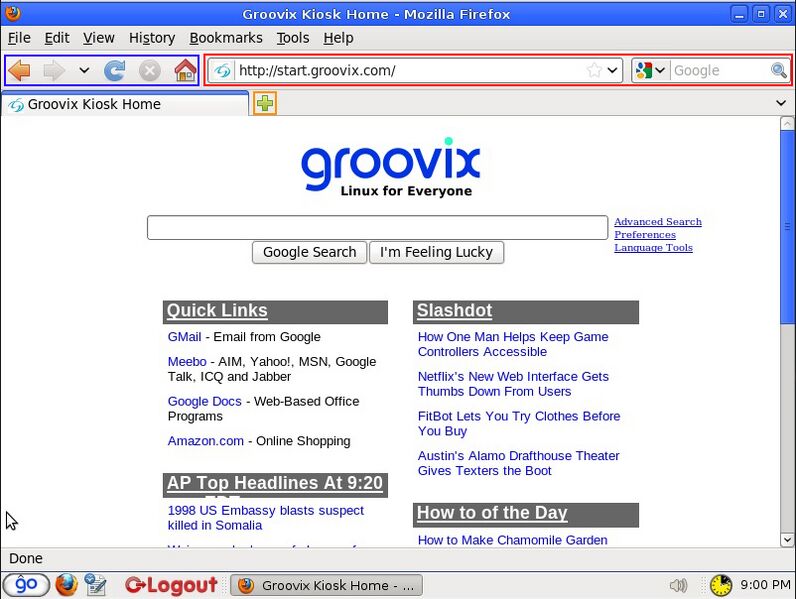
Task: Open the Bookmarks menu
Action: coord(226,38)
